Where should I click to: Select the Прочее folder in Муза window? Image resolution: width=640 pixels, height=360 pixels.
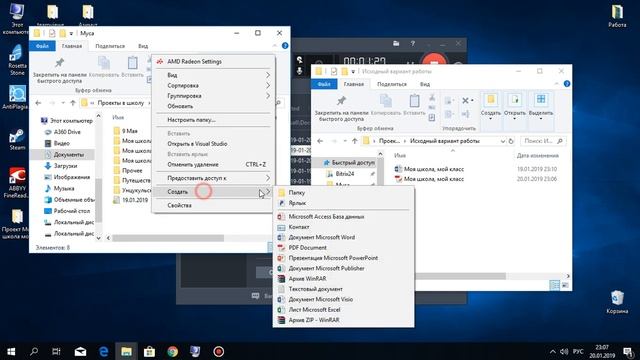tap(132, 171)
